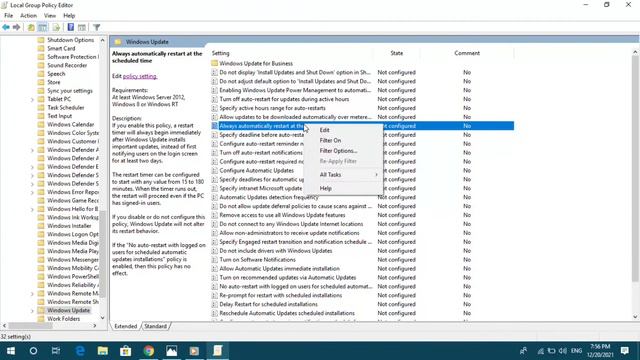
Task: Click the Shutdown Options folder icon
Action: click(x=41, y=40)
